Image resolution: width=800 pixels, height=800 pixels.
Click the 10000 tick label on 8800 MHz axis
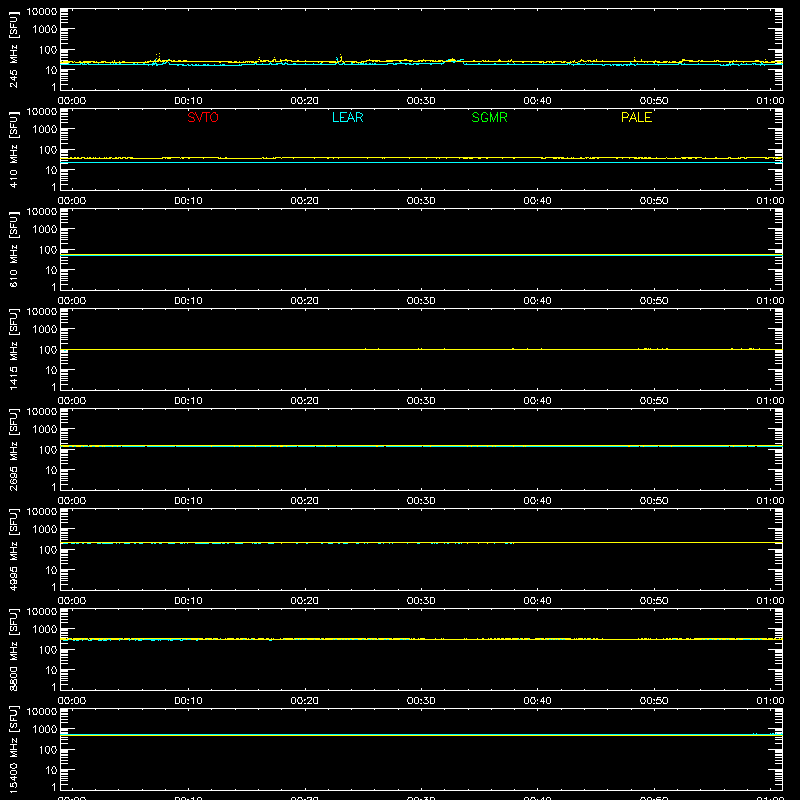tap(42, 612)
